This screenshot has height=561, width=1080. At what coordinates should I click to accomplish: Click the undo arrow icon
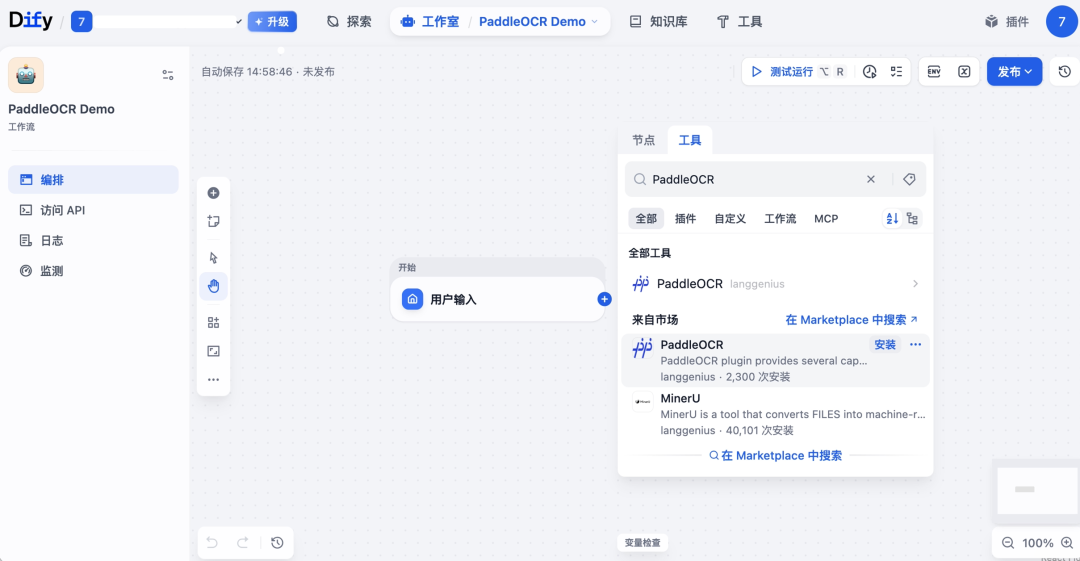(x=212, y=543)
